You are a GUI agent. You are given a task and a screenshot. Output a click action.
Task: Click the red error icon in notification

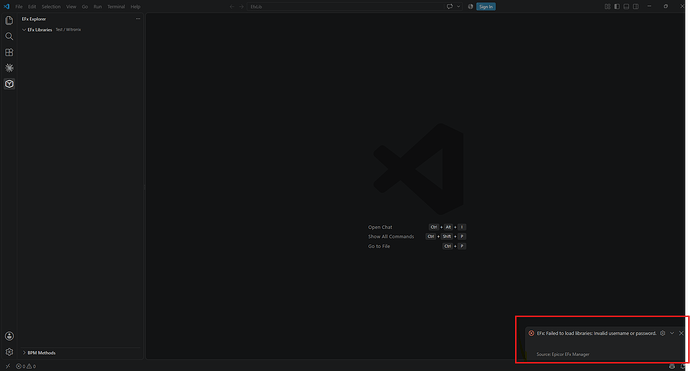531,333
